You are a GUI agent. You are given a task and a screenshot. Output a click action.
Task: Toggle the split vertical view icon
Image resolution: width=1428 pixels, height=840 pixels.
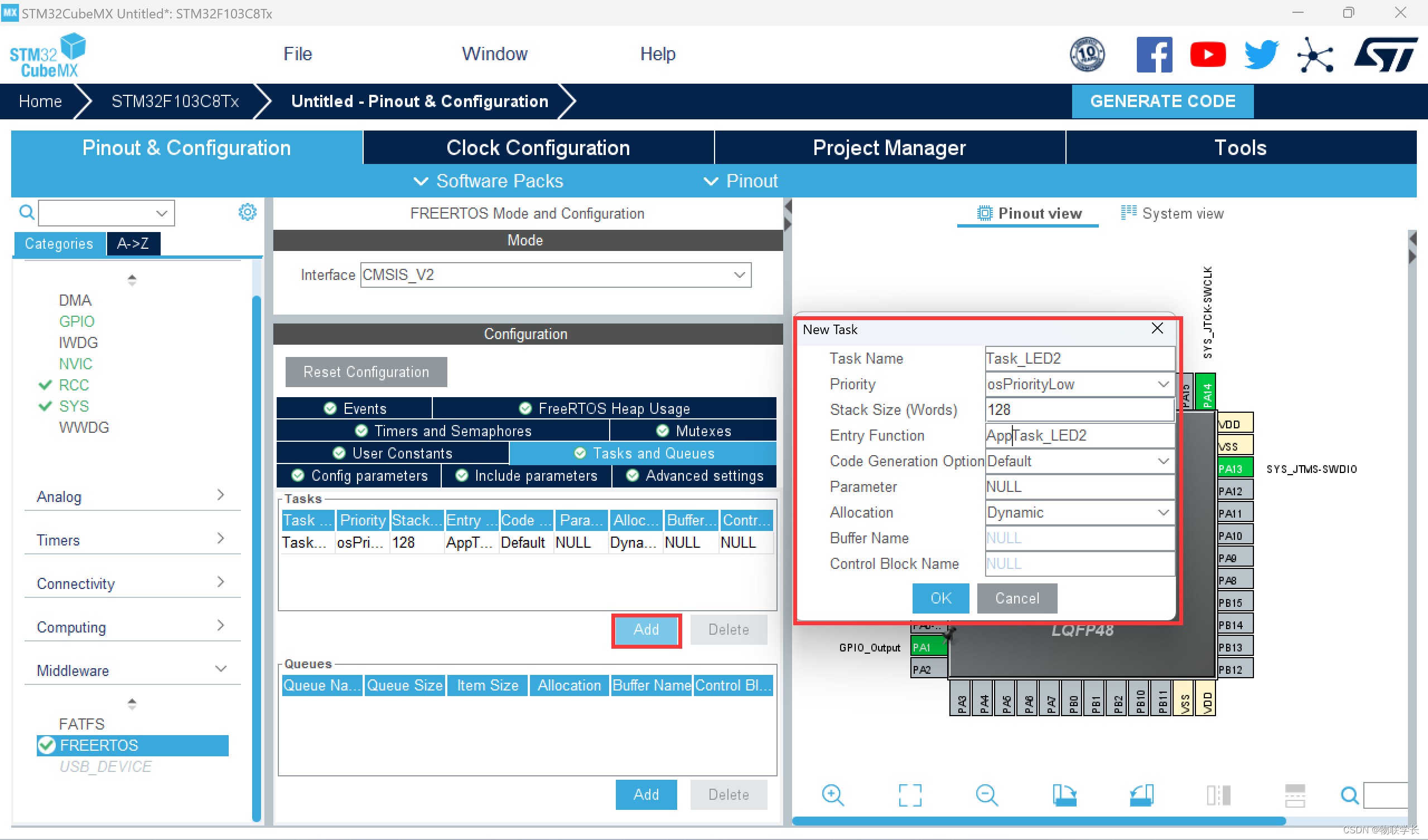coord(1218,794)
